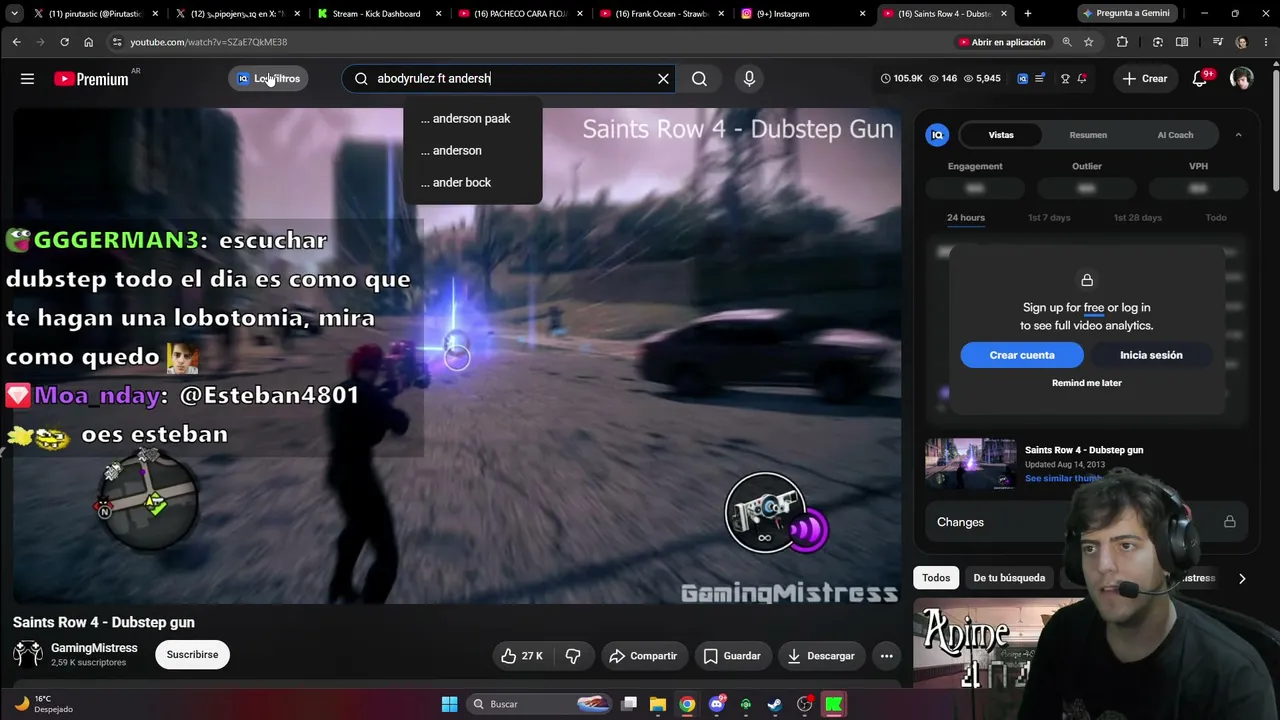Screen dimensions: 1280x720
Task: Select 'De tu búsqueda' filter chip
Action: pos(1009,578)
